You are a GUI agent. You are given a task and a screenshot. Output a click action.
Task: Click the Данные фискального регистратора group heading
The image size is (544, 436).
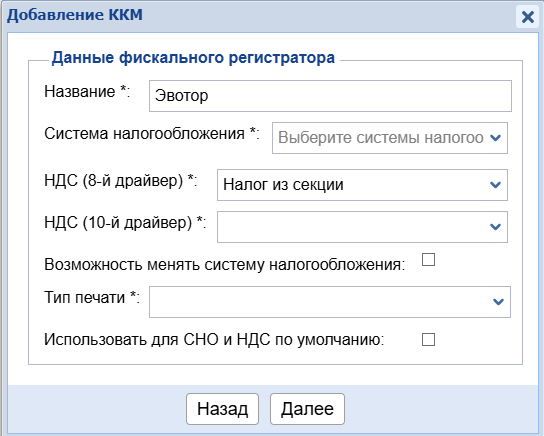pyautogui.click(x=193, y=58)
